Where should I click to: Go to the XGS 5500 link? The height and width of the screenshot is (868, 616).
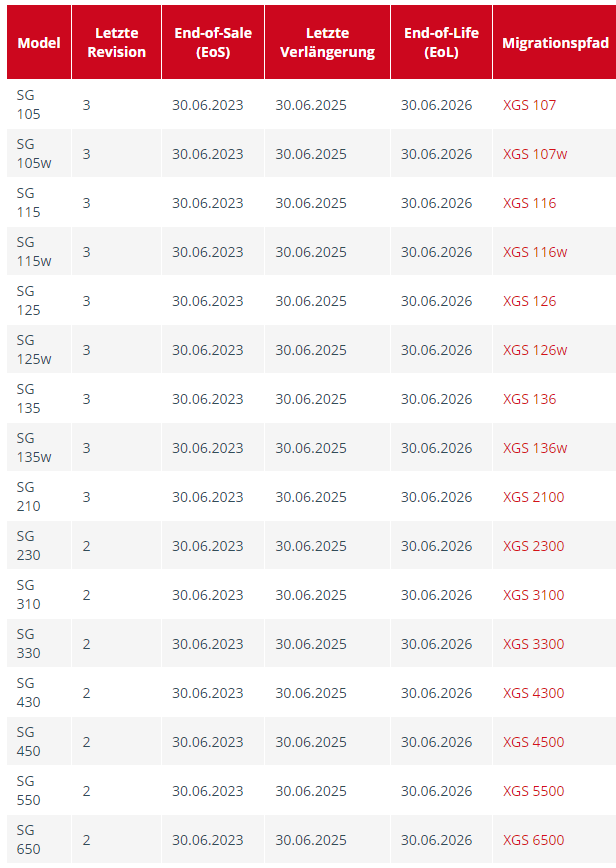pyautogui.click(x=534, y=791)
